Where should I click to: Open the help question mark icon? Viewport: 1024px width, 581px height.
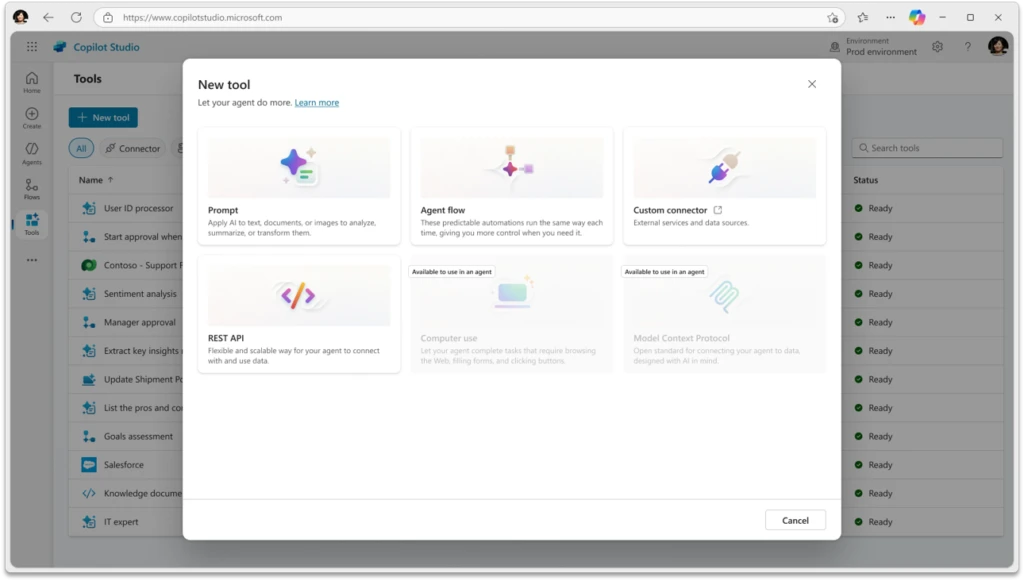click(x=967, y=46)
